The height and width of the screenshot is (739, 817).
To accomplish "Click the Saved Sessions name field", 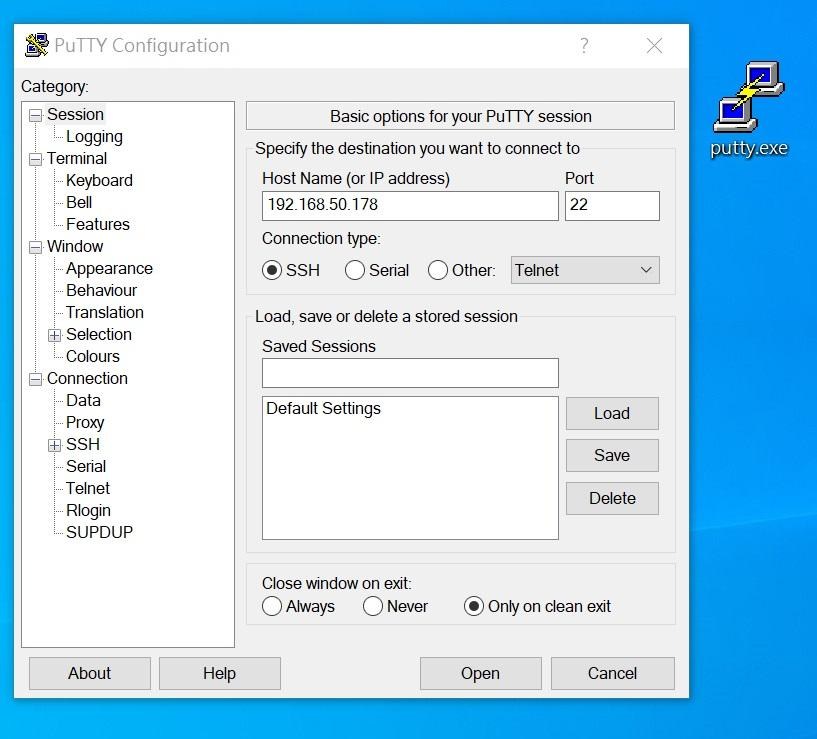I will coord(410,373).
